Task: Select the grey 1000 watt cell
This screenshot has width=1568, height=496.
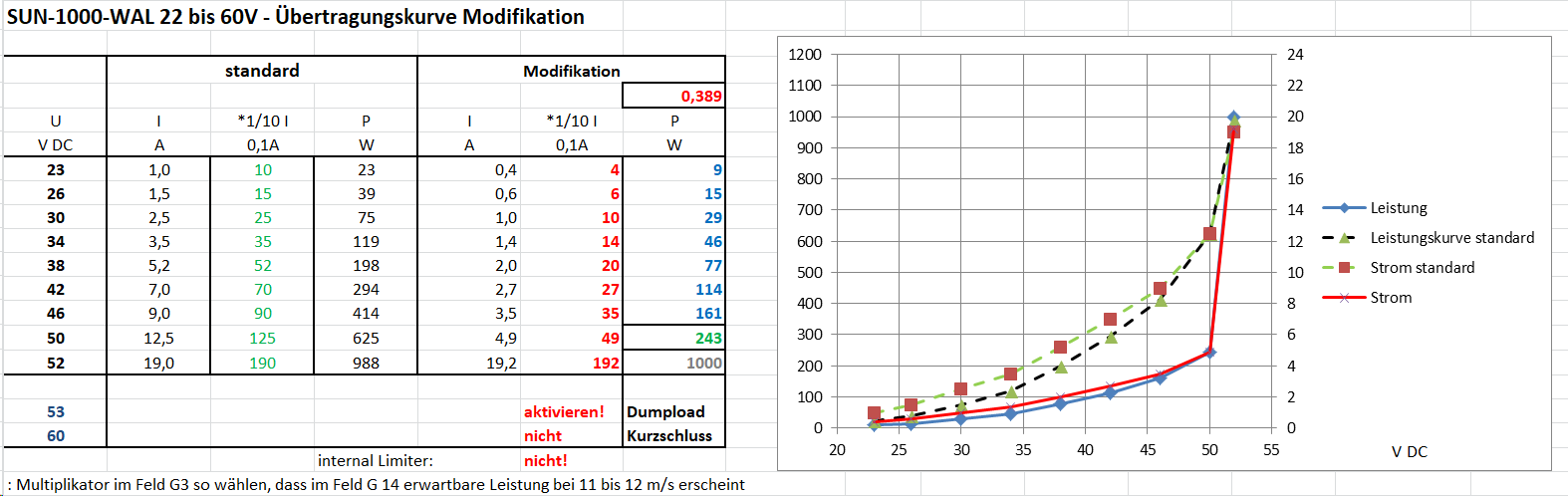Action: [x=674, y=364]
